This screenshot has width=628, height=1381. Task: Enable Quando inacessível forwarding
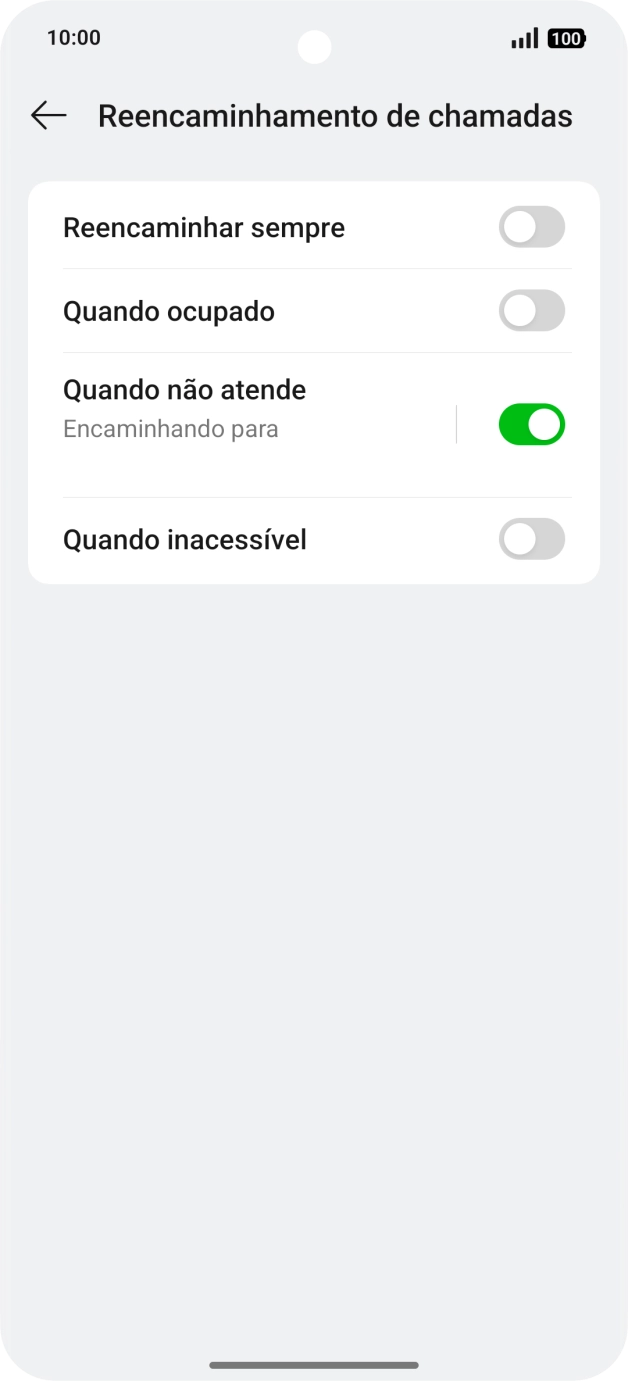pyautogui.click(x=531, y=539)
